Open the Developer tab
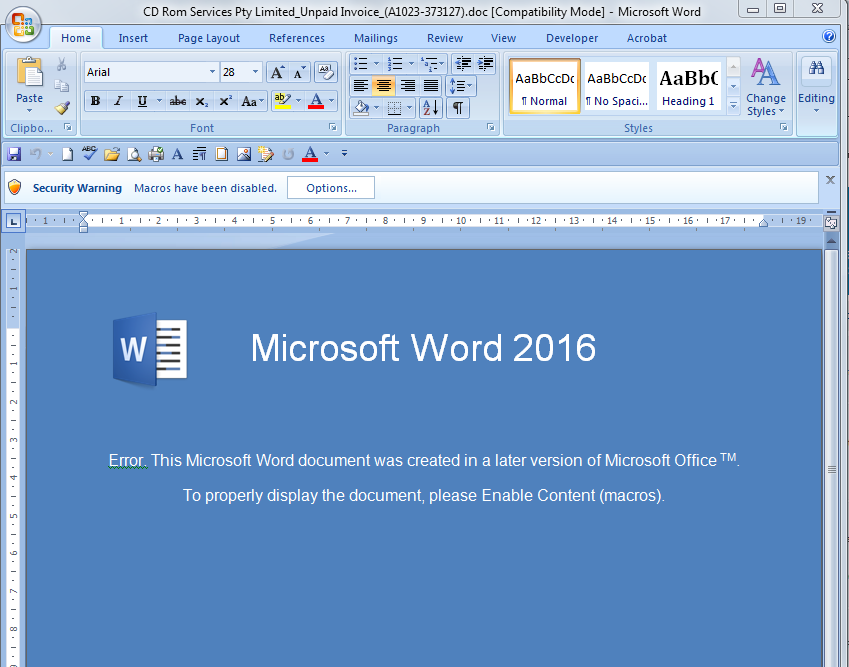The width and height of the screenshot is (849, 667). (572, 38)
